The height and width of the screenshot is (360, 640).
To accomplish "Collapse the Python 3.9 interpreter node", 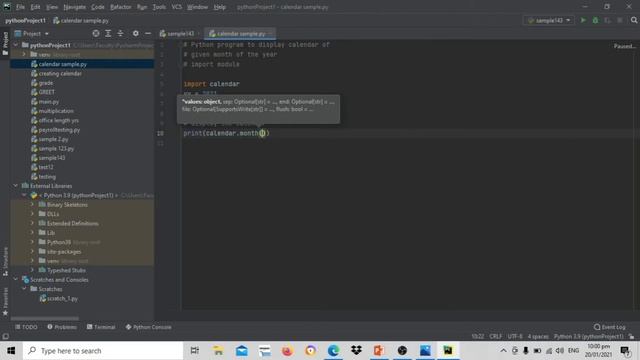I will (24, 195).
